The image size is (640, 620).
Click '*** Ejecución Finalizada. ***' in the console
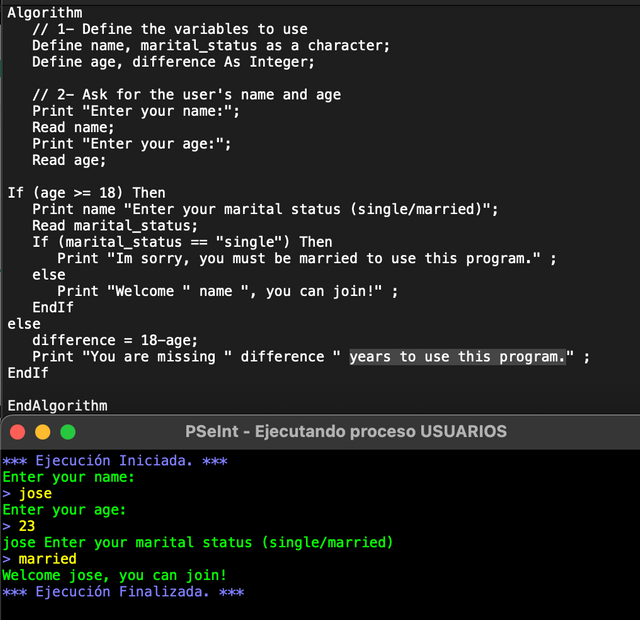coord(123,592)
